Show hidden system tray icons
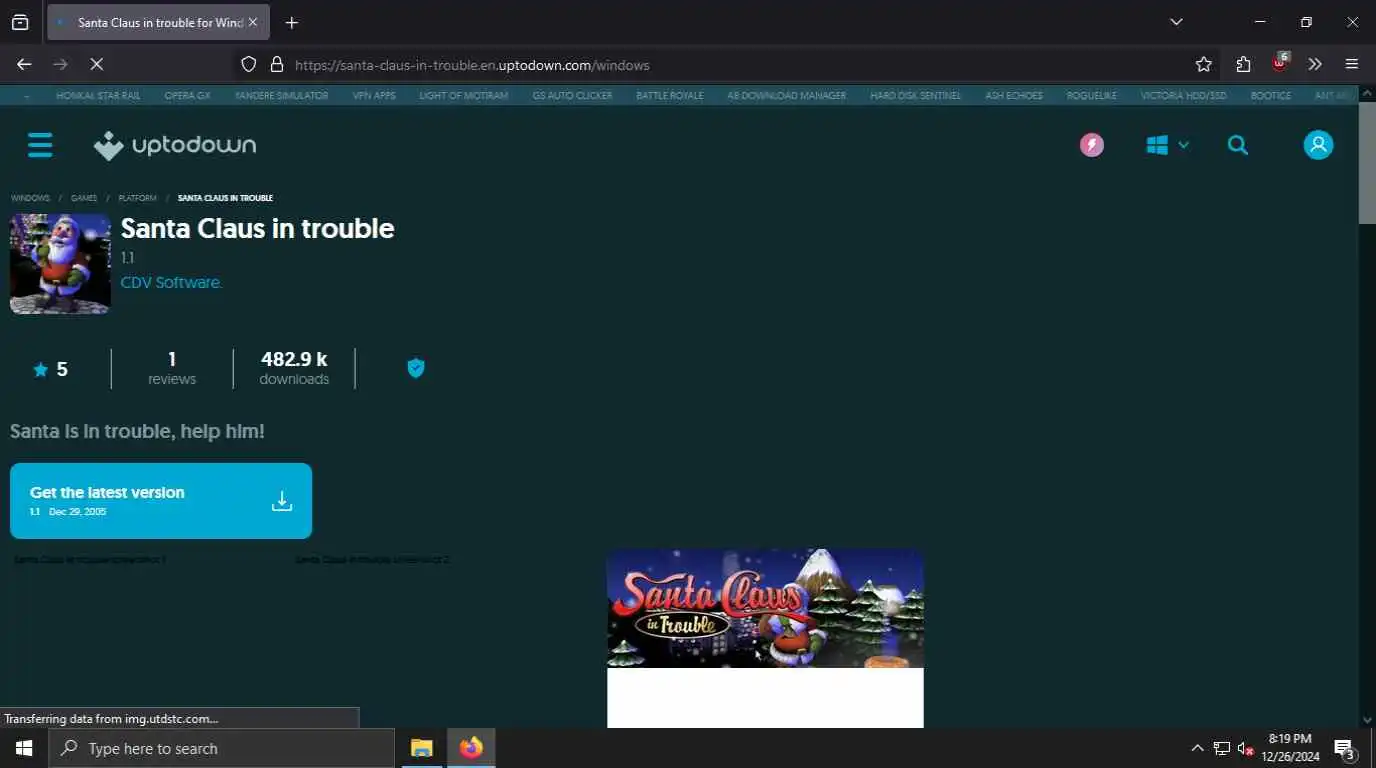Screen dimensions: 1376x768 click(x=1197, y=748)
